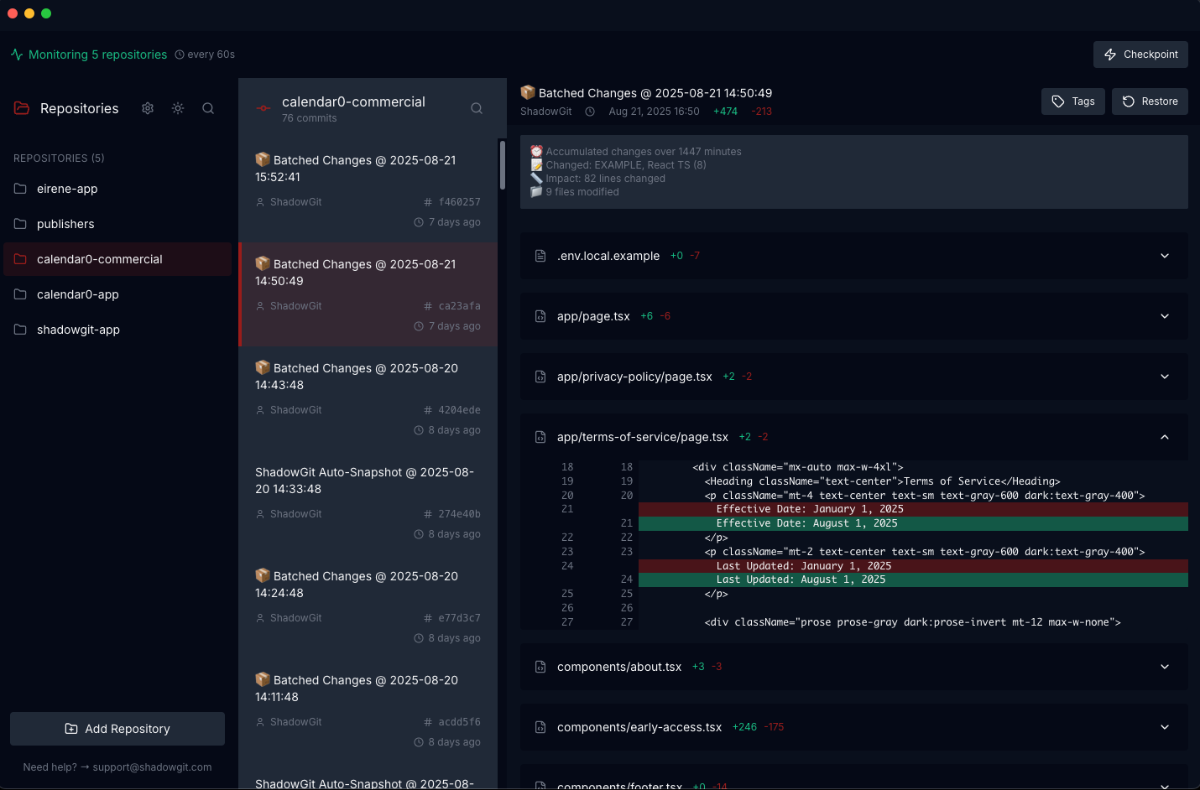Click the components/about.tsx file name
Screen dimensions: 1200x790
point(619,667)
